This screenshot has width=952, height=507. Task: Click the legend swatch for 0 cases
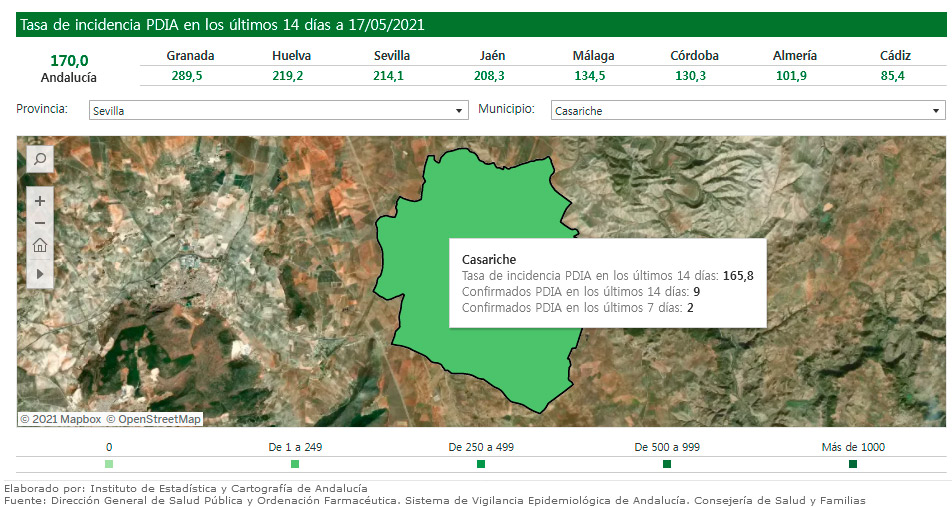click(109, 464)
